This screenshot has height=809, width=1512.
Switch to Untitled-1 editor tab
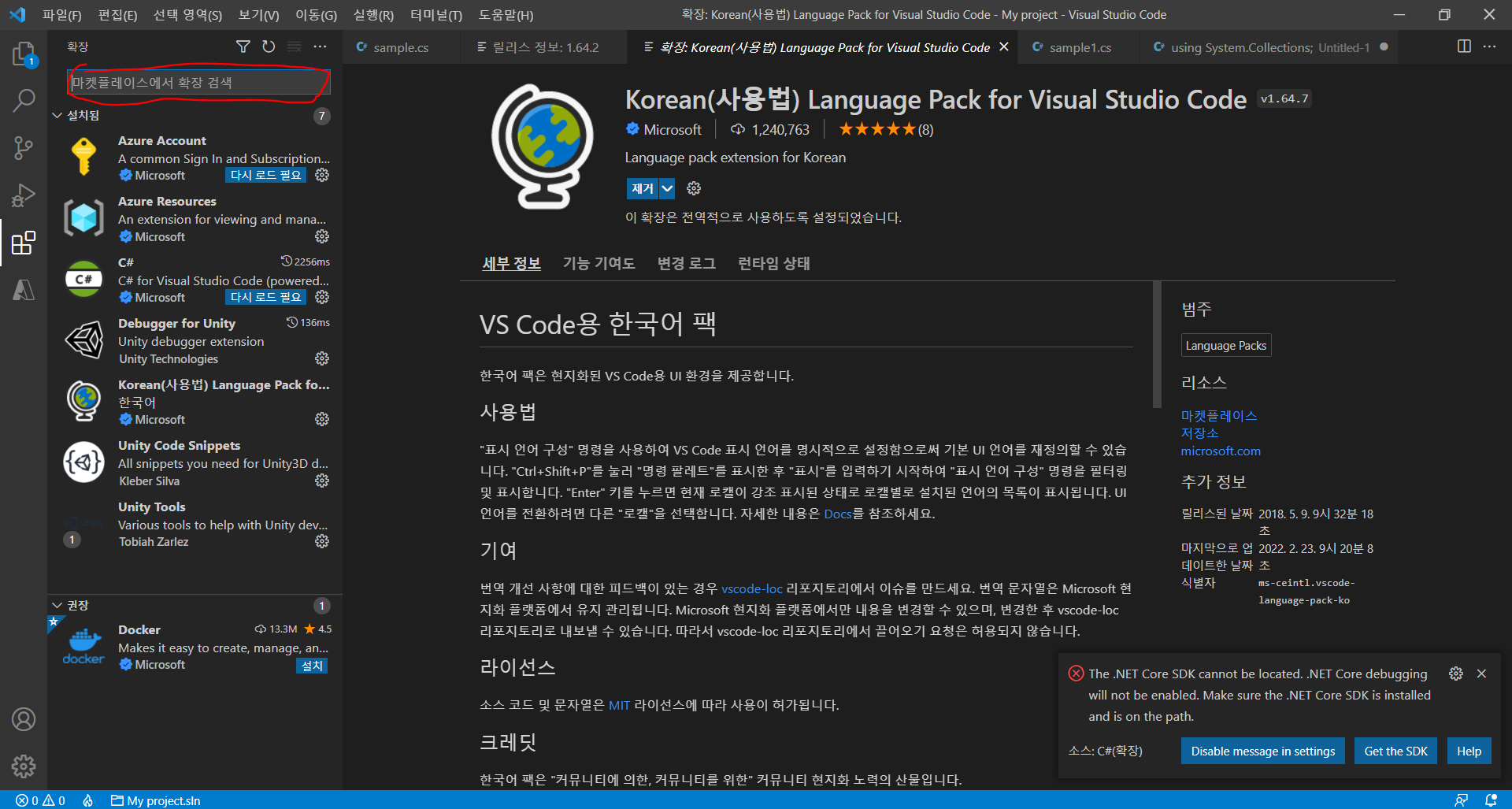[x=1269, y=47]
